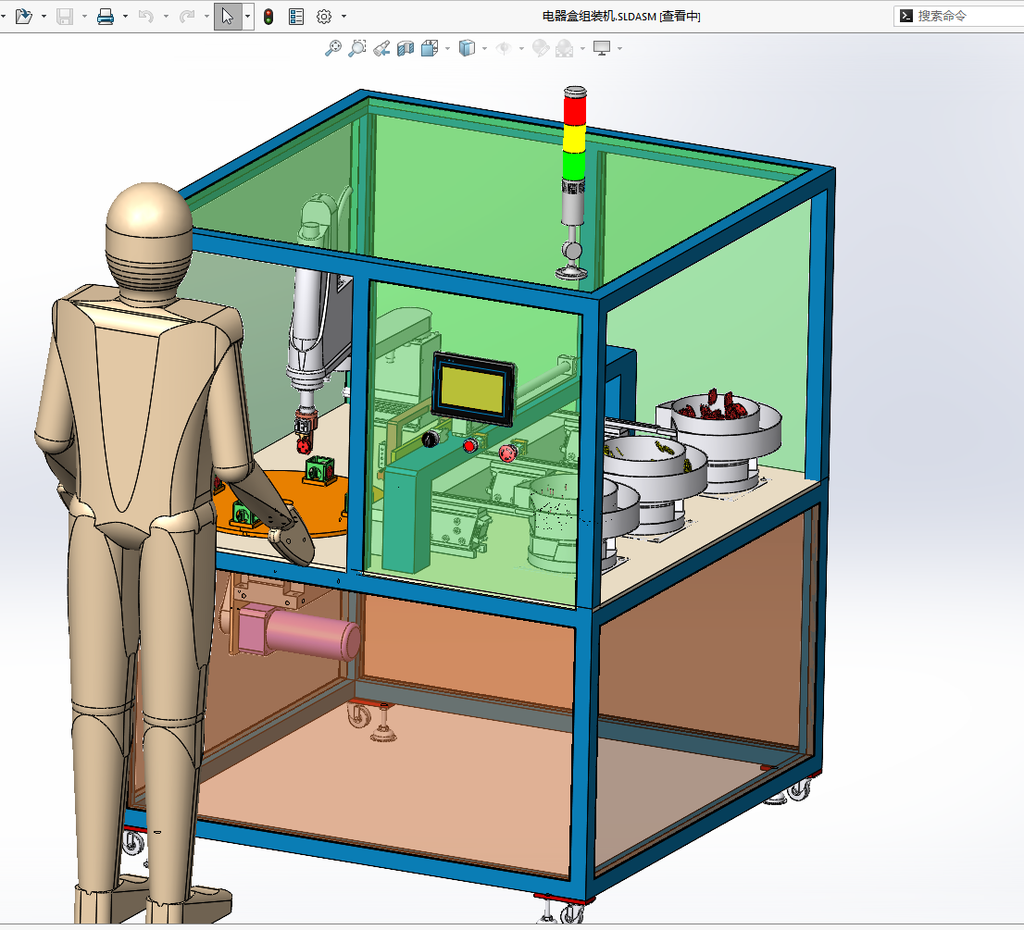Select the yellow HMI touchscreen panel
This screenshot has height=930, width=1024.
(x=473, y=389)
